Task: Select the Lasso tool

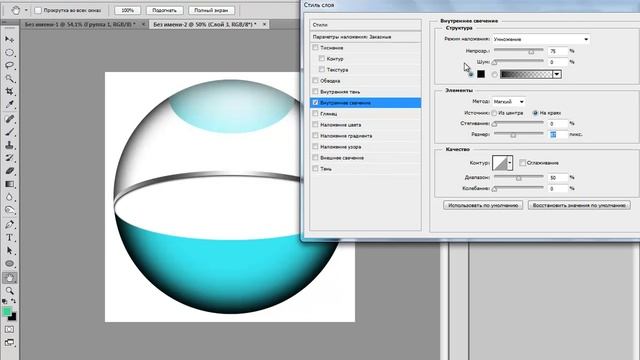Action: (9, 65)
